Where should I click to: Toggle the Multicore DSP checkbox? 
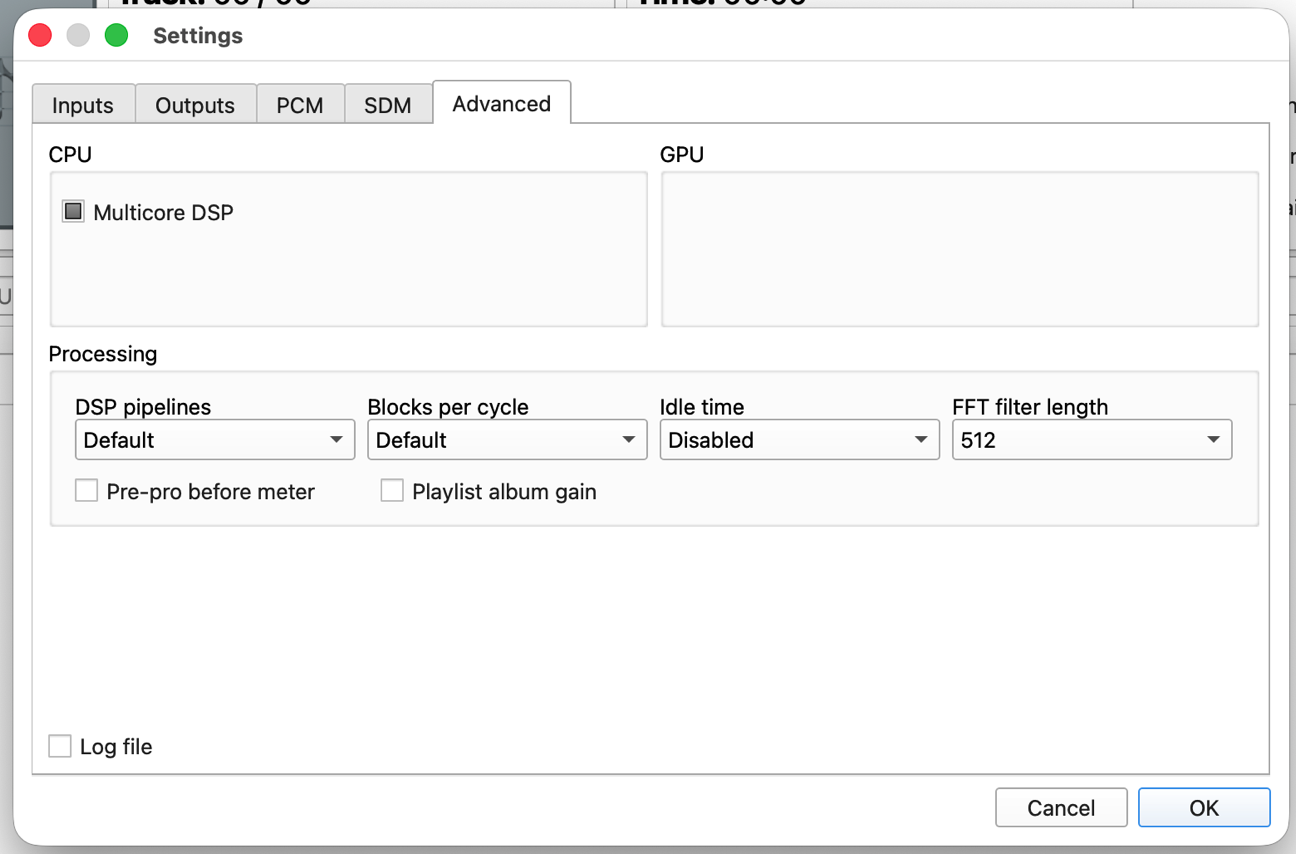73,212
